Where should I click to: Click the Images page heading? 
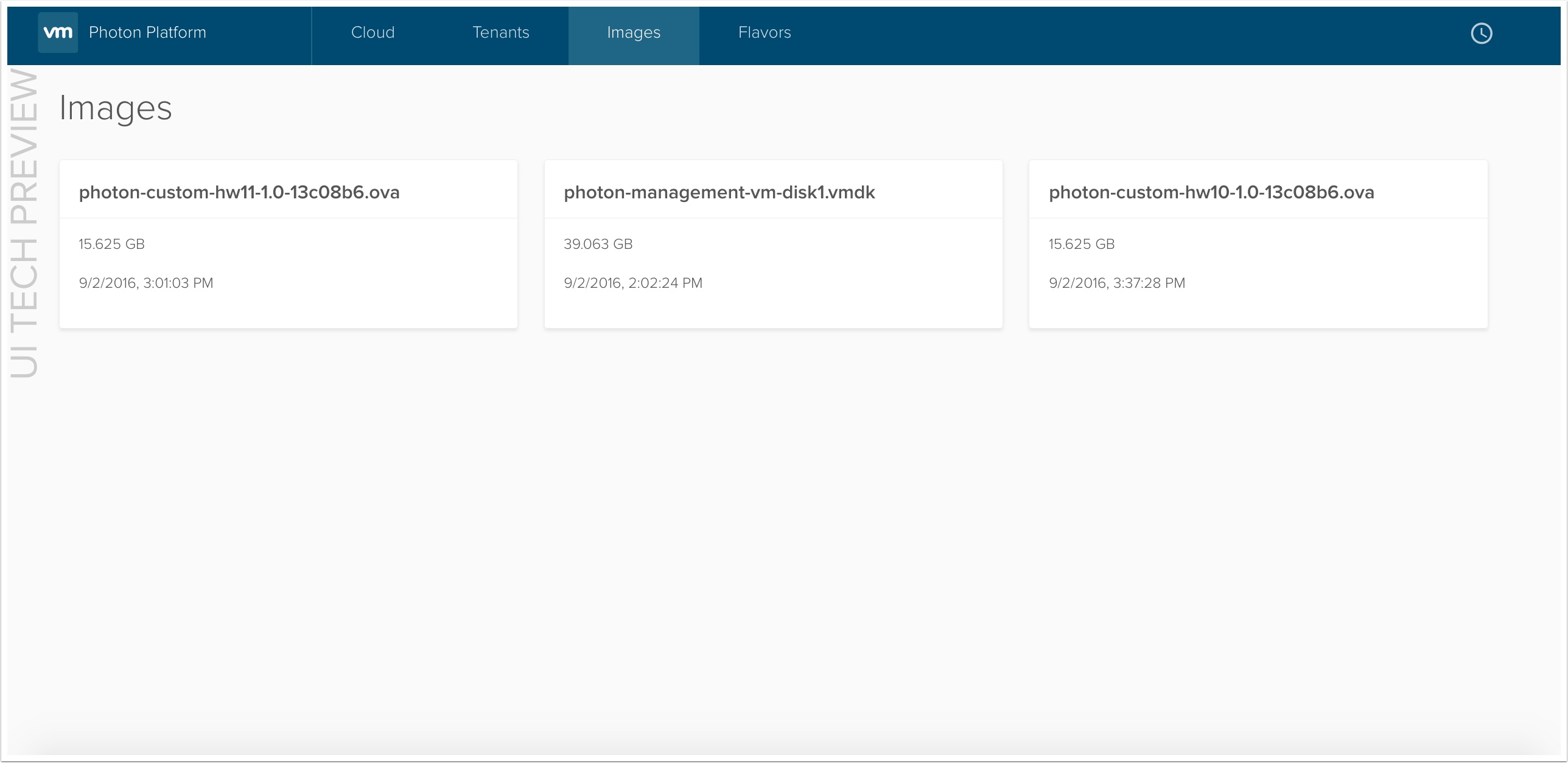click(x=116, y=109)
